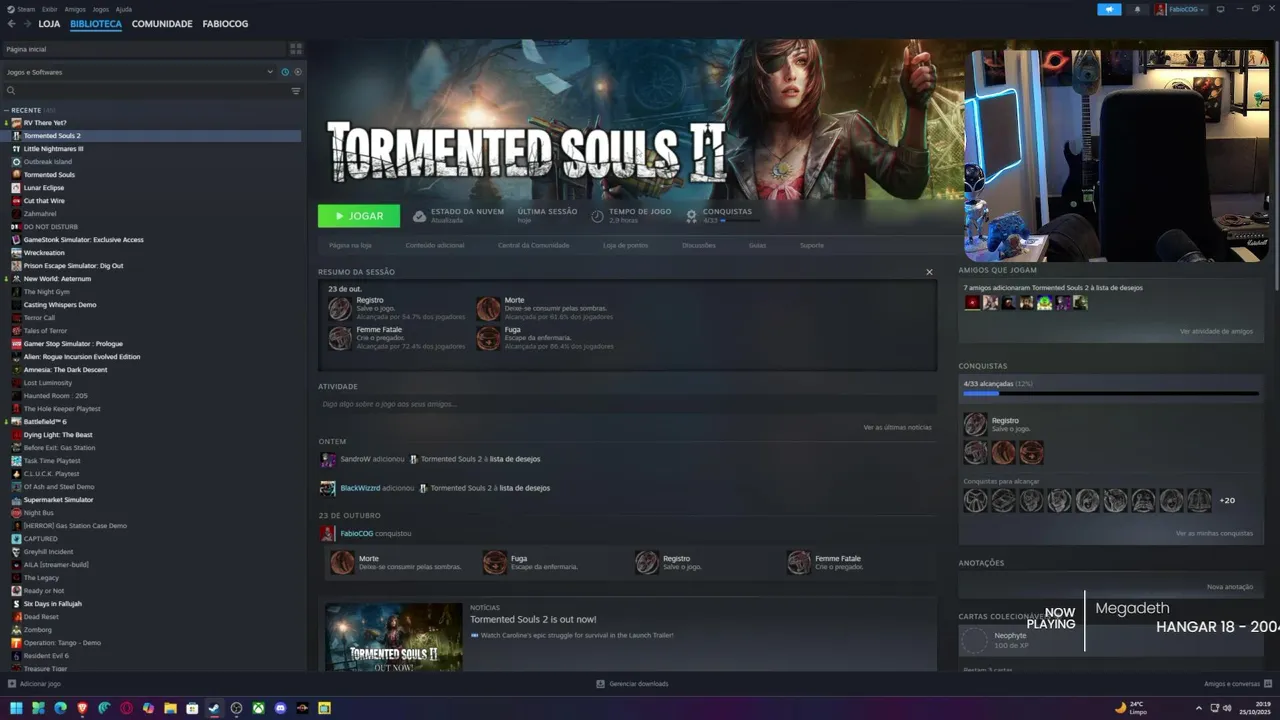Screen dimensions: 1280x720
Task: Click the Femme Fatale icon in session summary
Action: (x=340, y=338)
